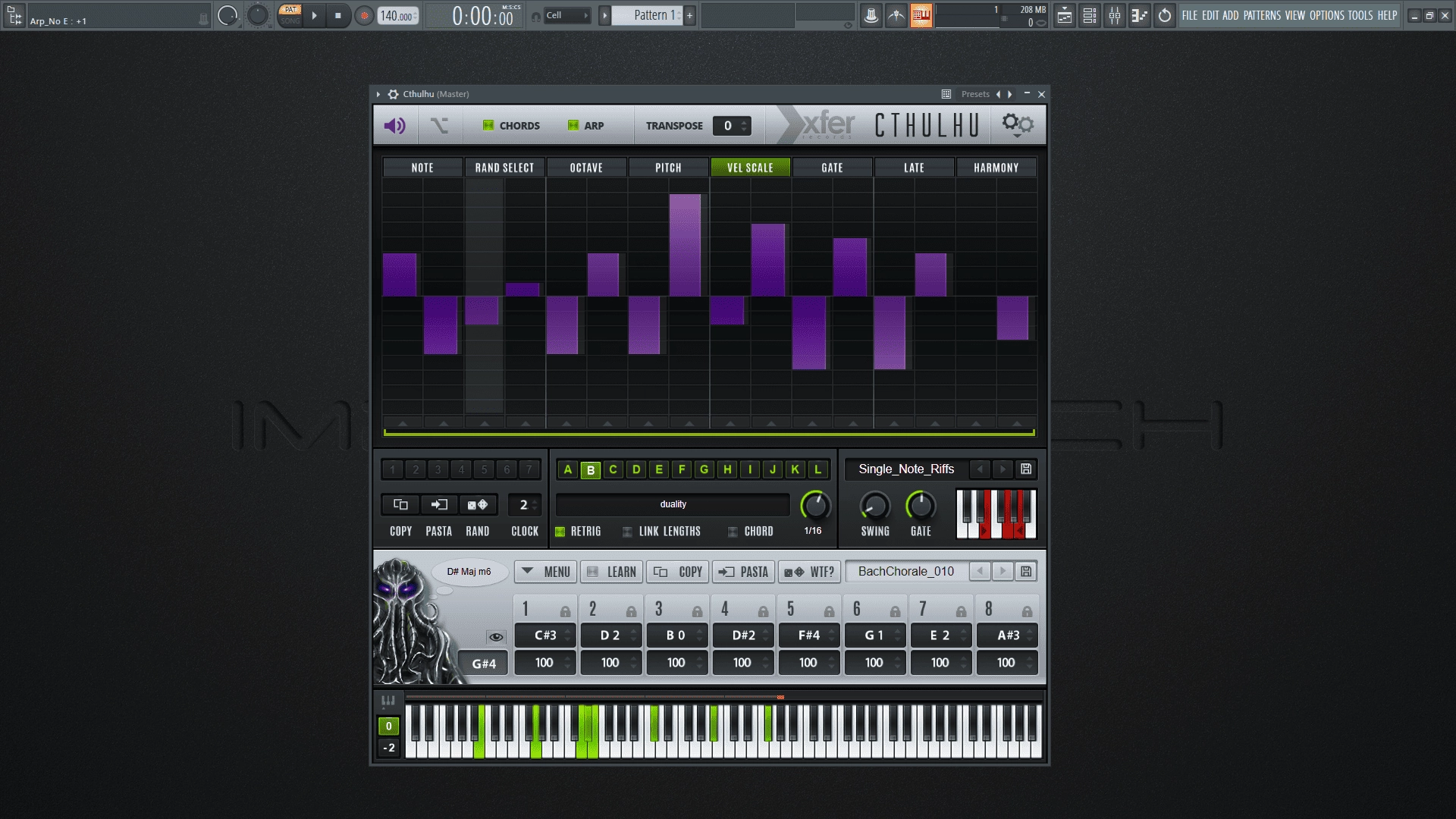Open the FL Studio mixer icon

pyautogui.click(x=1115, y=15)
